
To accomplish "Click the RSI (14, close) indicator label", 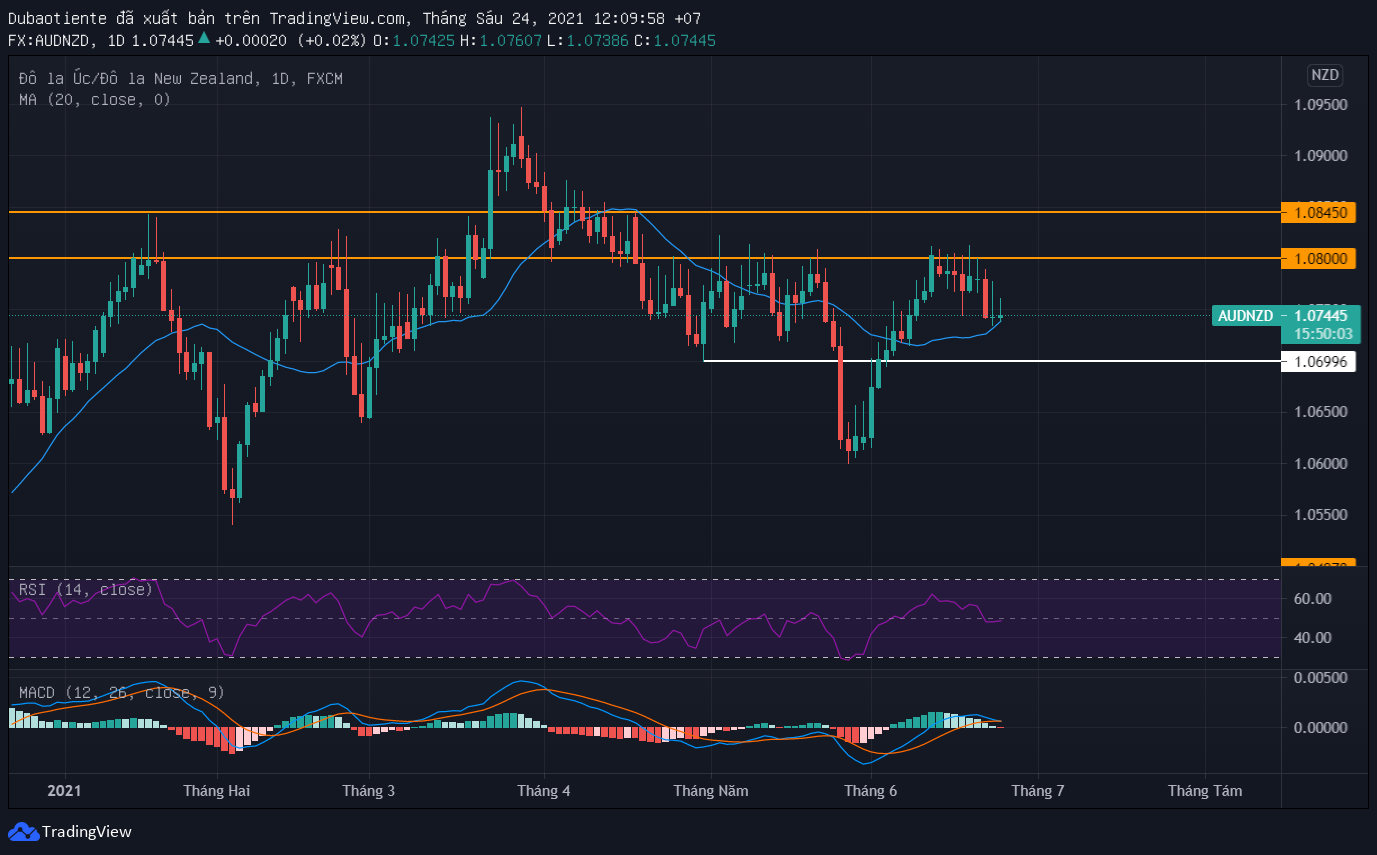I will 86,589.
